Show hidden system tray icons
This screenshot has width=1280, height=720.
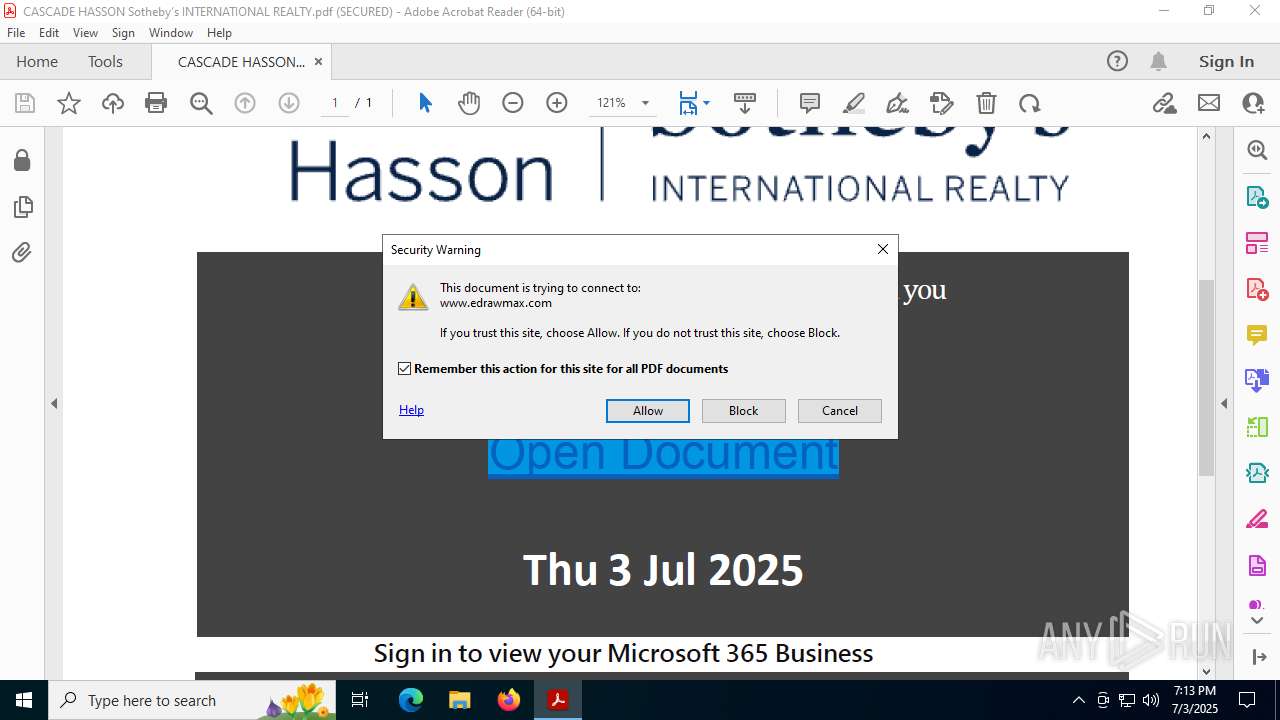[1078, 700]
